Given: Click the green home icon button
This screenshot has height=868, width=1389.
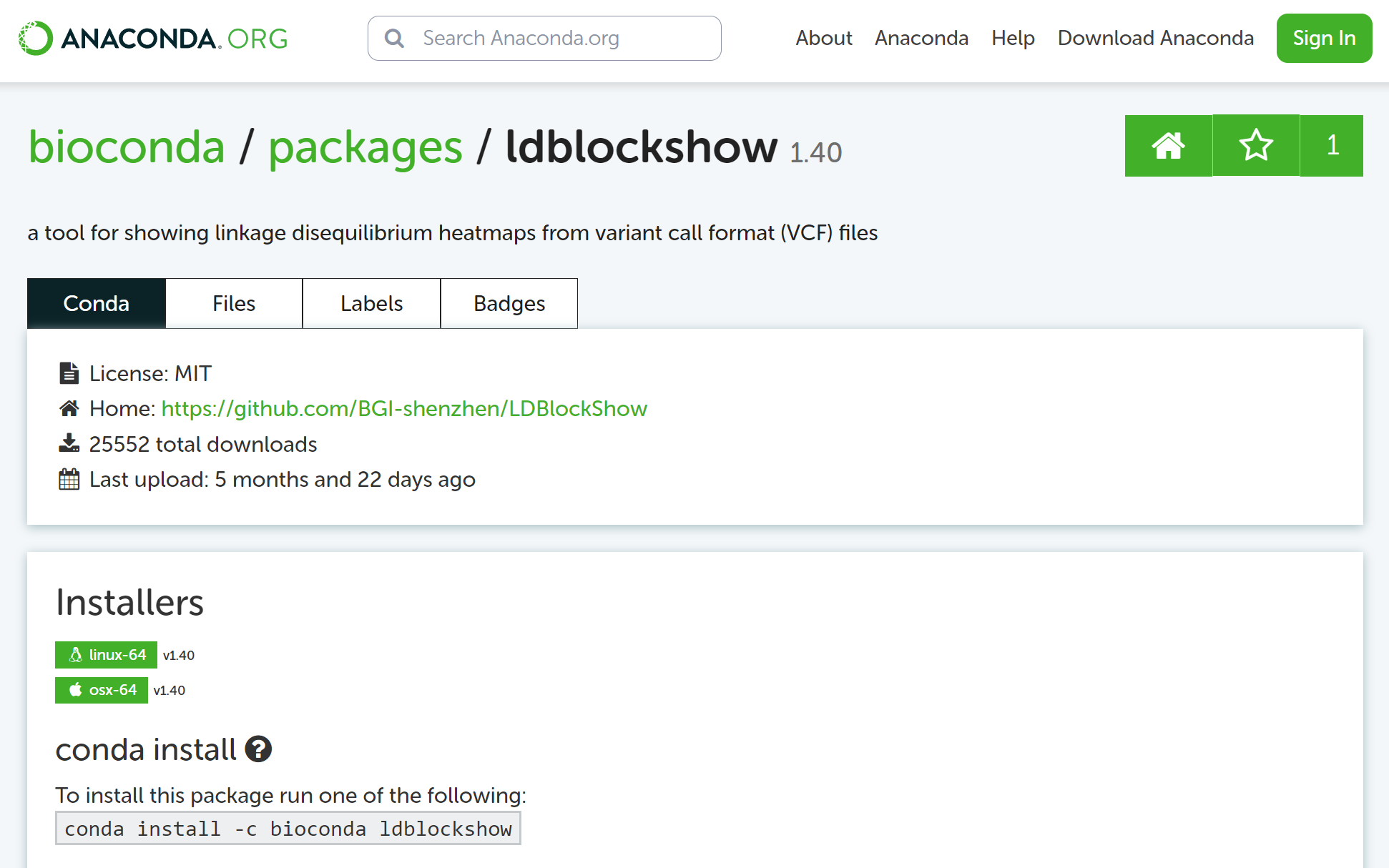Looking at the screenshot, I should coord(1168,146).
